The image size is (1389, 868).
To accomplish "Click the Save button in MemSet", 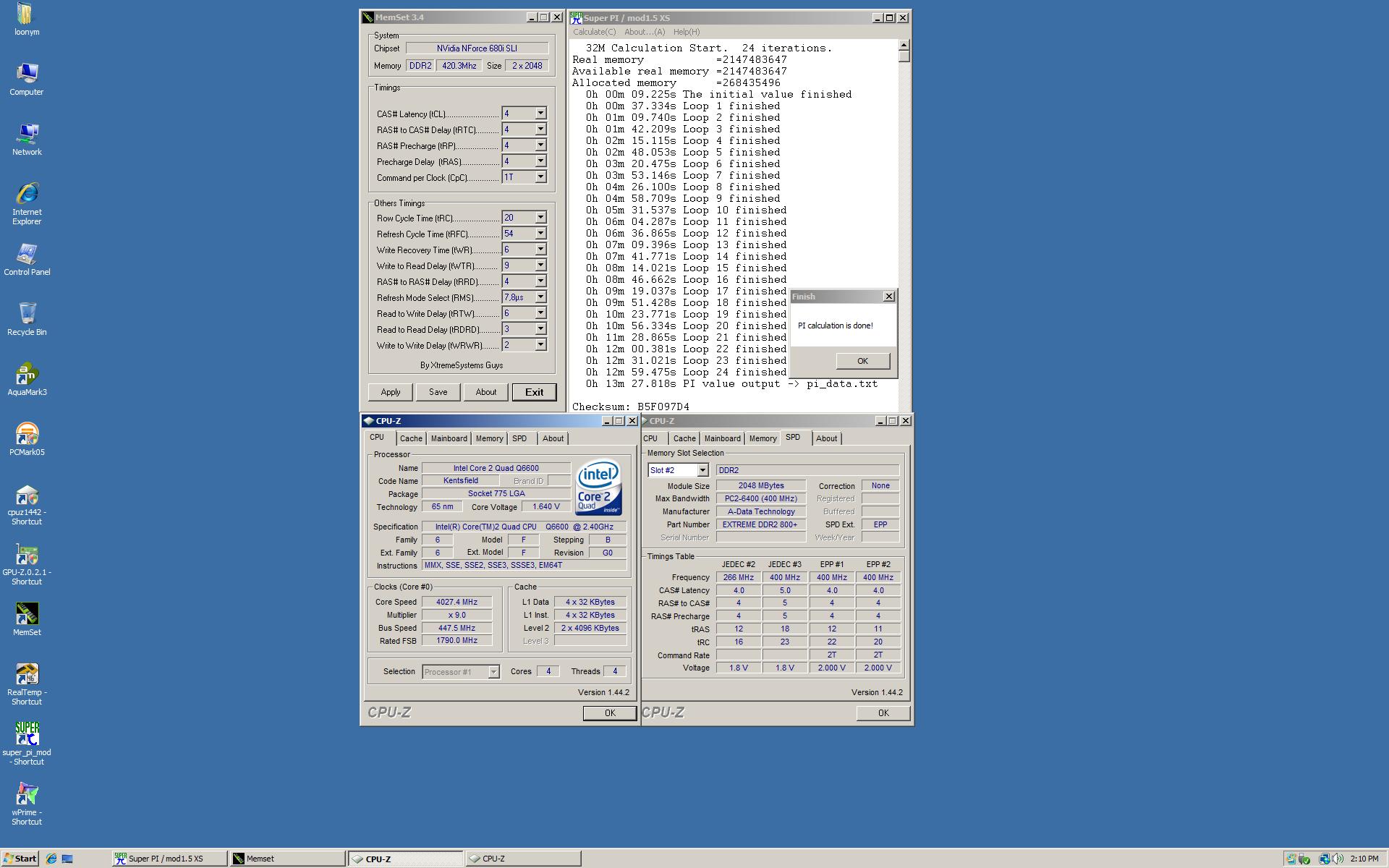I will 438,392.
